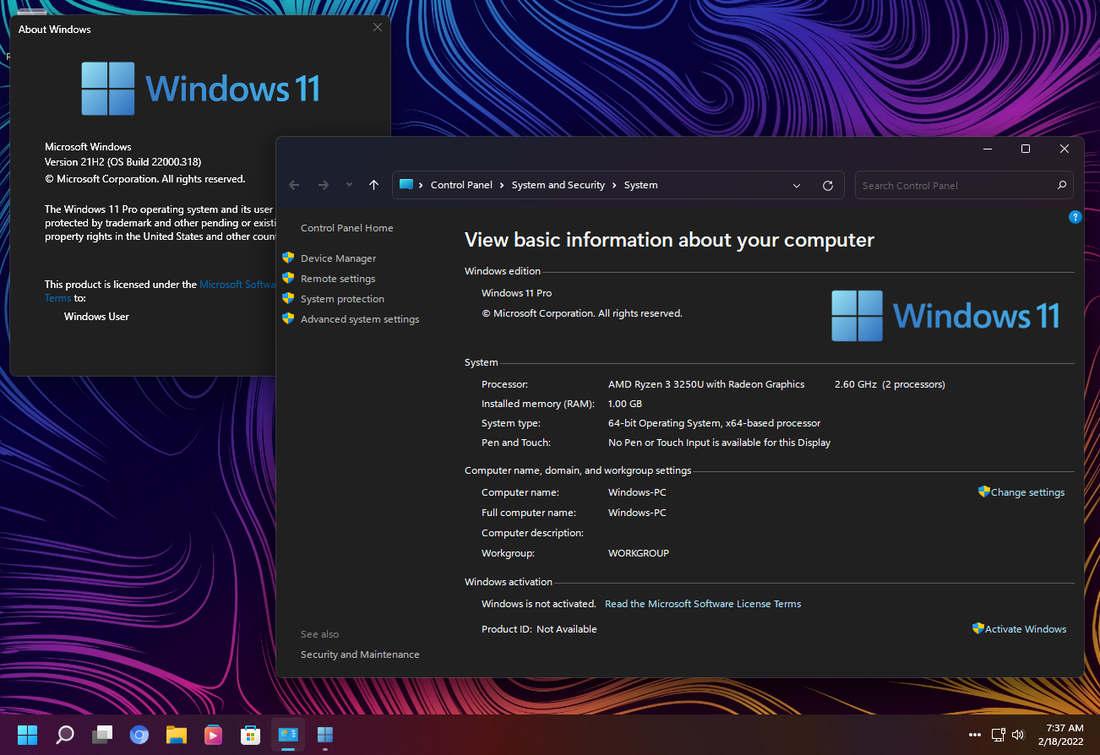The image size is (1100, 755).
Task: Open System protection from the sidebar
Action: (x=342, y=299)
